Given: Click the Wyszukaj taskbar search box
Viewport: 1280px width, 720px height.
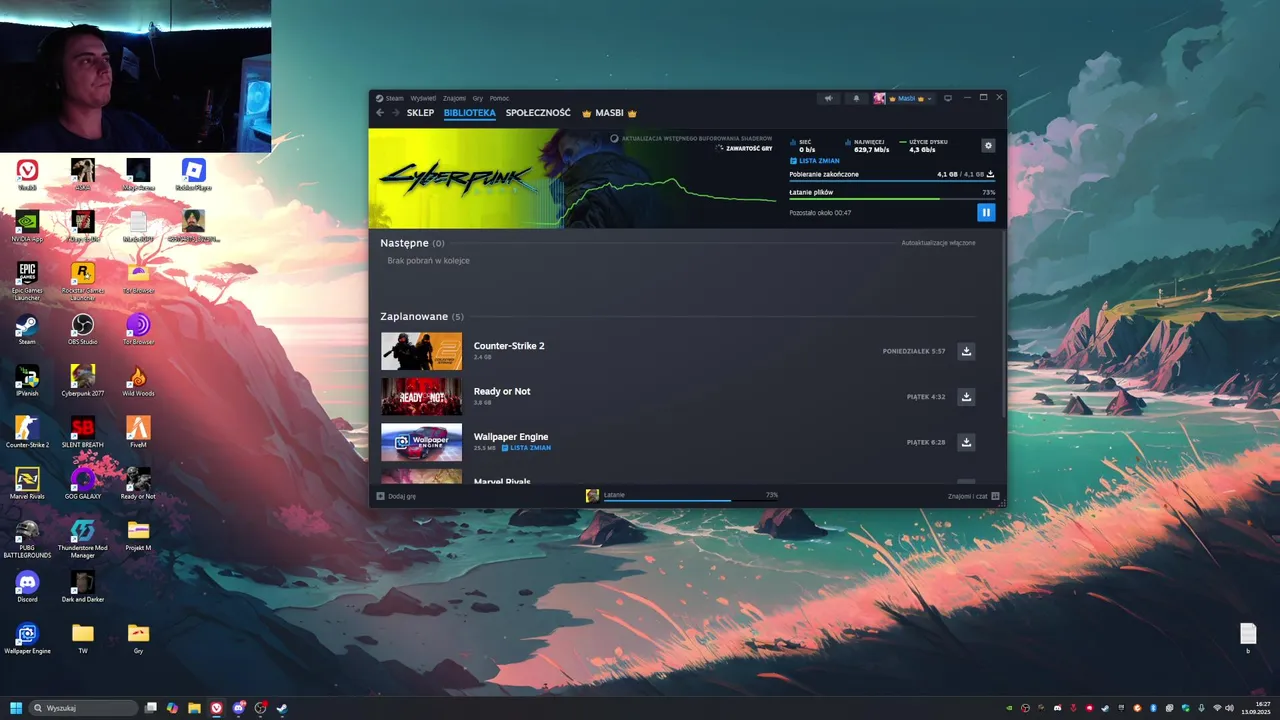Looking at the screenshot, I should click(84, 708).
